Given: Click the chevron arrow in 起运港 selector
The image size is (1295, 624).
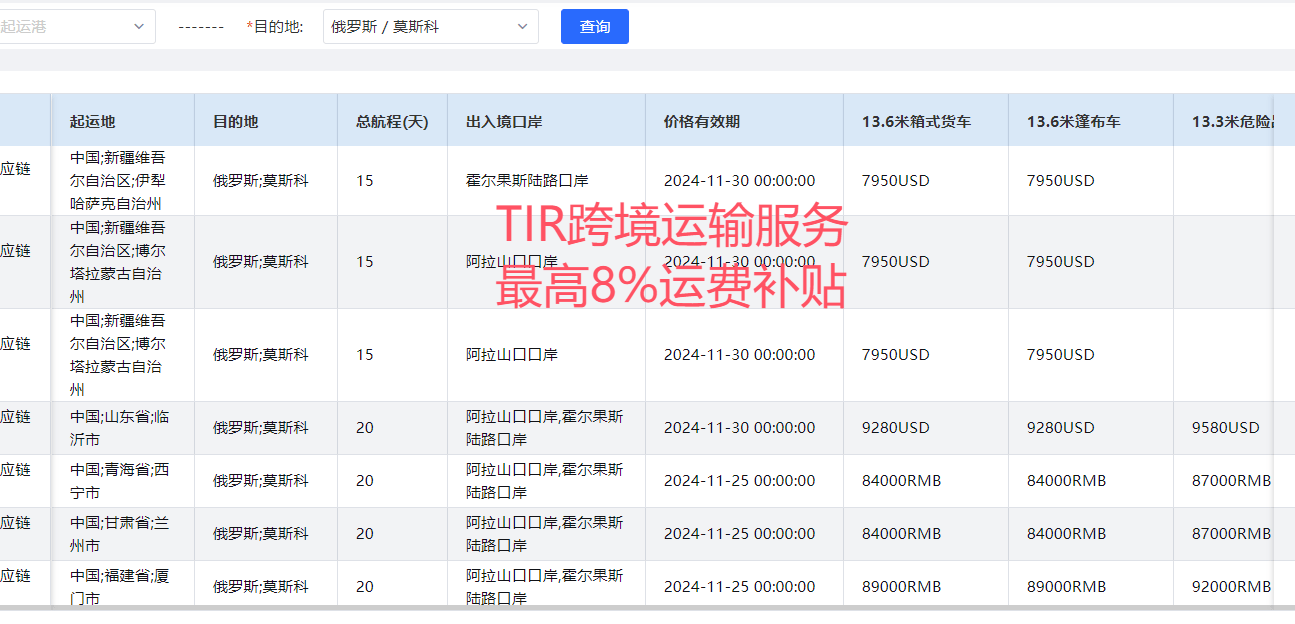Looking at the screenshot, I should [x=139, y=27].
